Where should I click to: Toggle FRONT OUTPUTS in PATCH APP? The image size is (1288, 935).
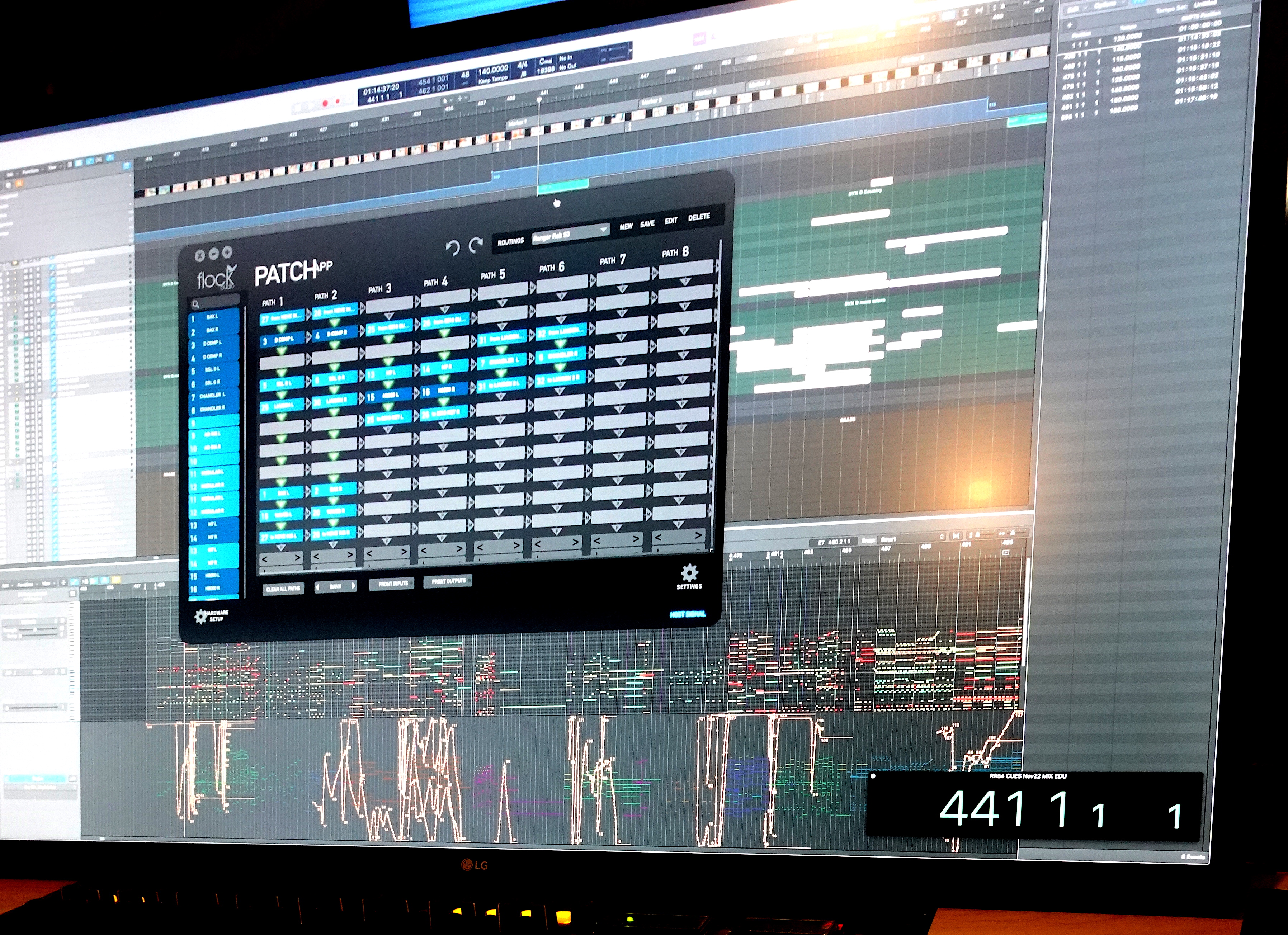(448, 581)
